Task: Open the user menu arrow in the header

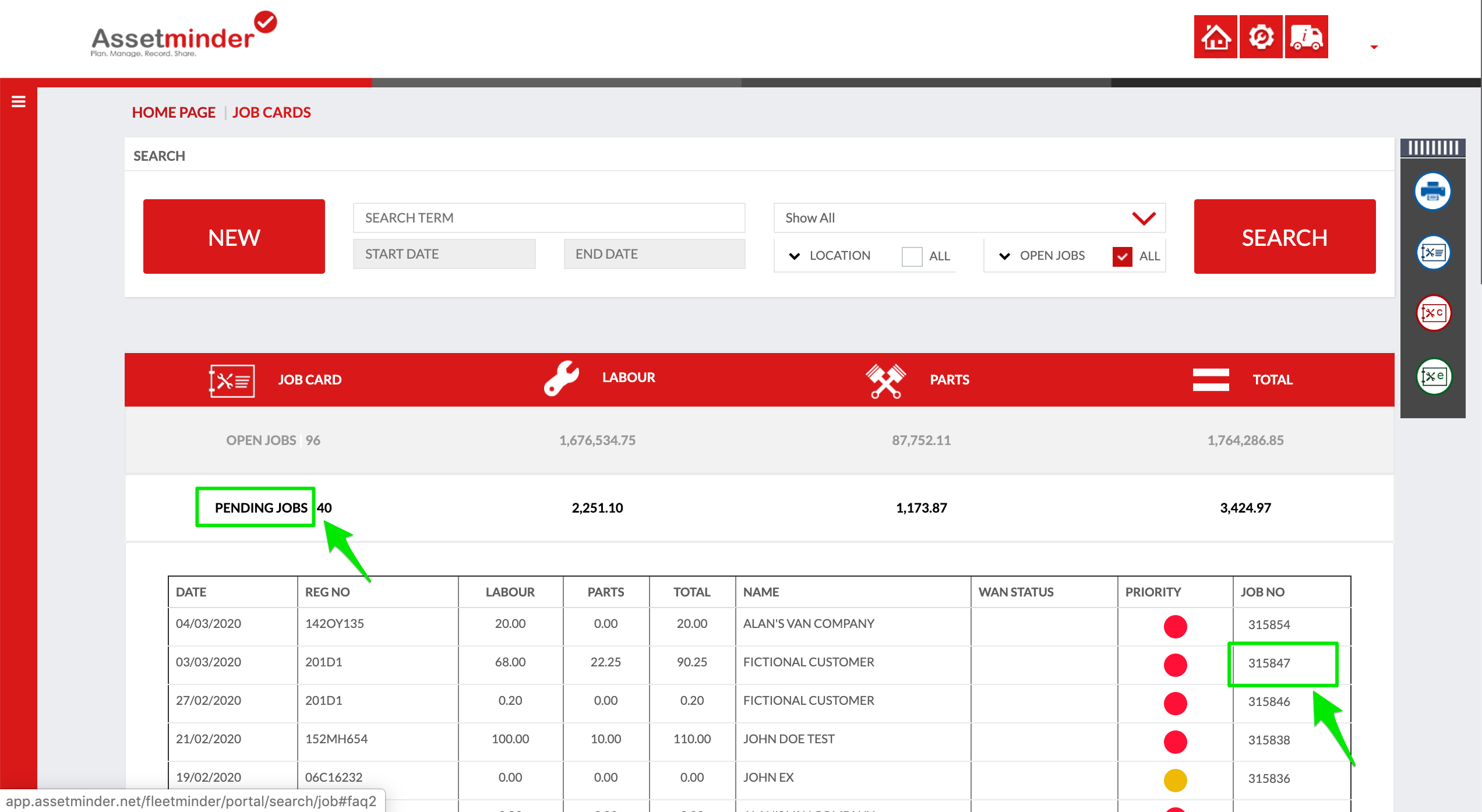Action: coord(1374,47)
